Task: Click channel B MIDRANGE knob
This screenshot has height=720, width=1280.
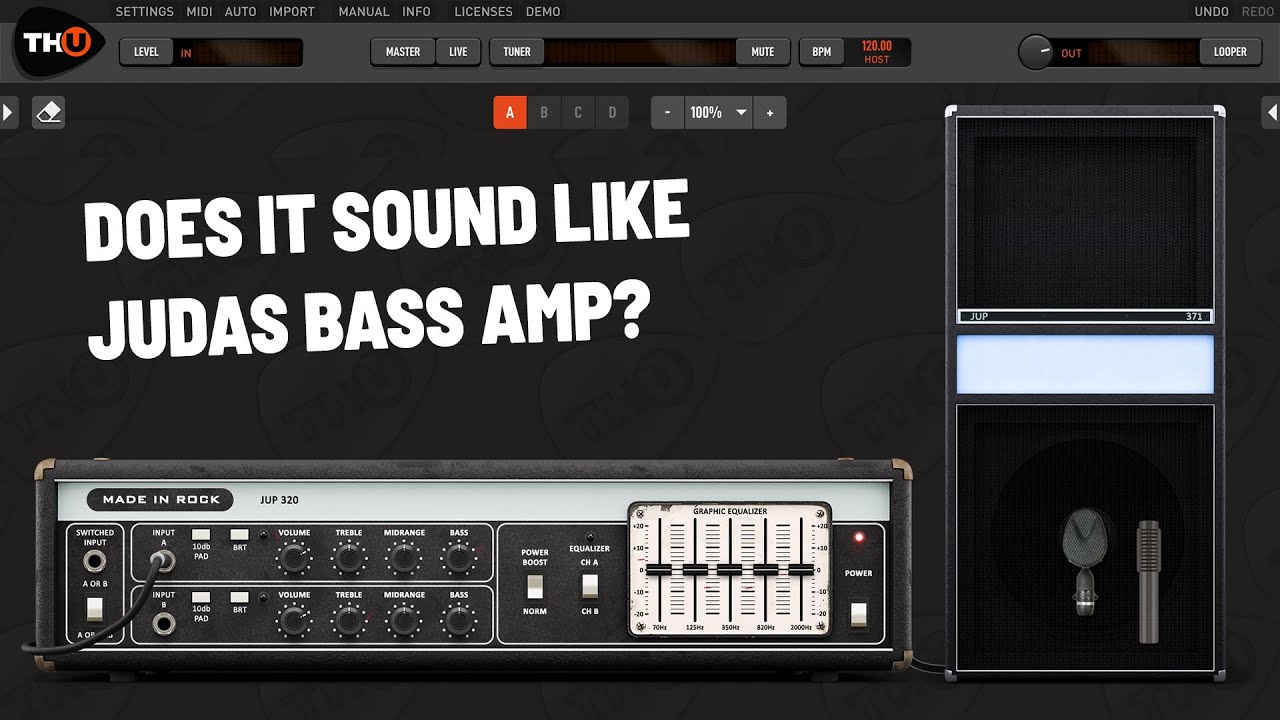Action: click(x=403, y=621)
